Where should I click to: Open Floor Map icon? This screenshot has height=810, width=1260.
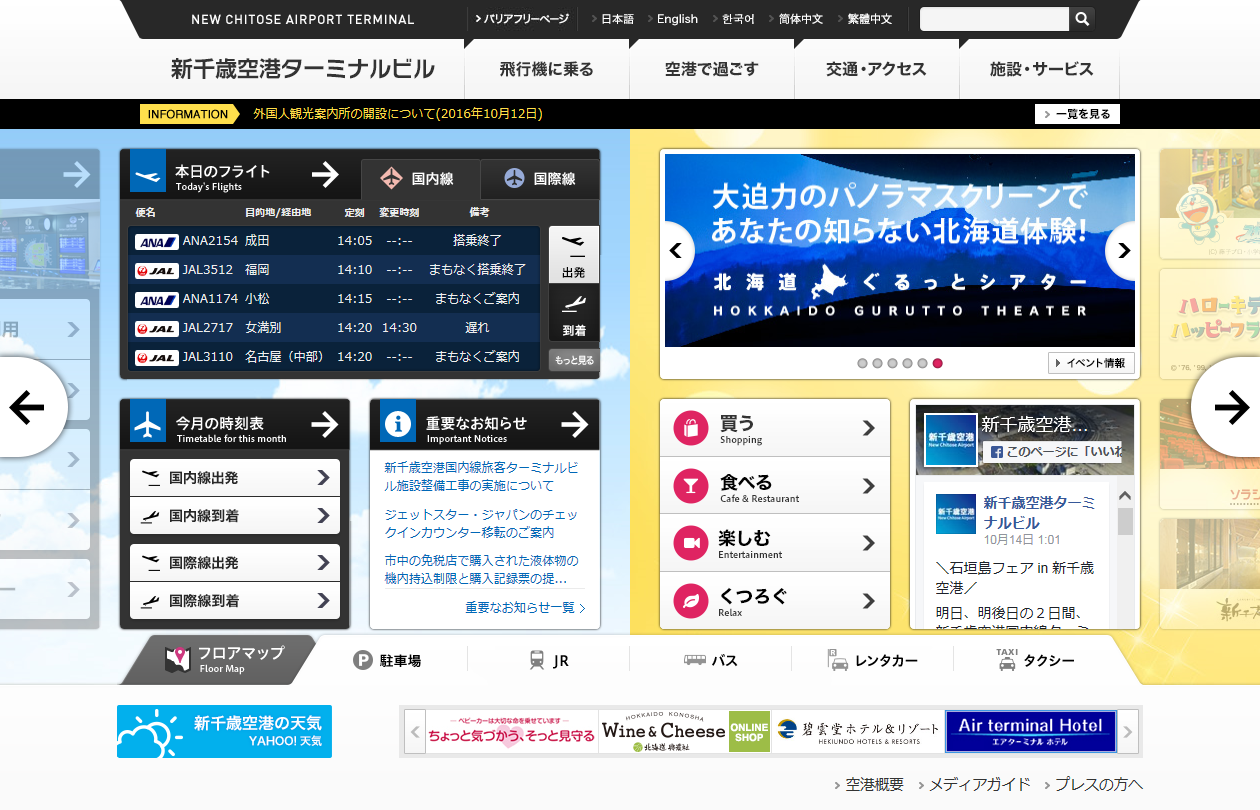(178, 660)
